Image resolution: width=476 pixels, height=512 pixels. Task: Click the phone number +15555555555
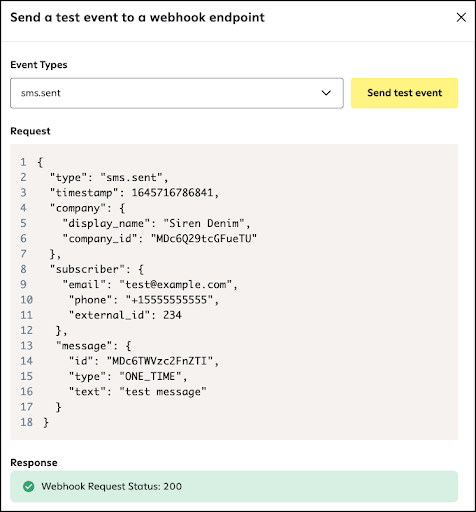point(169,300)
